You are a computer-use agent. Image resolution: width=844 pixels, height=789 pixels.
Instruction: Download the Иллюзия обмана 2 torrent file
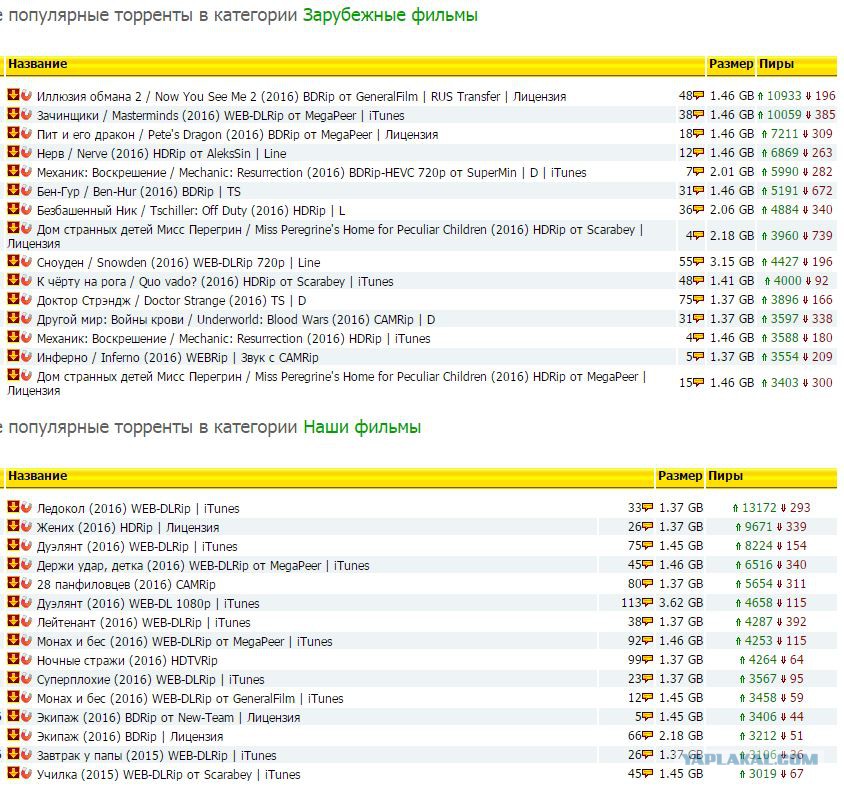[13, 95]
